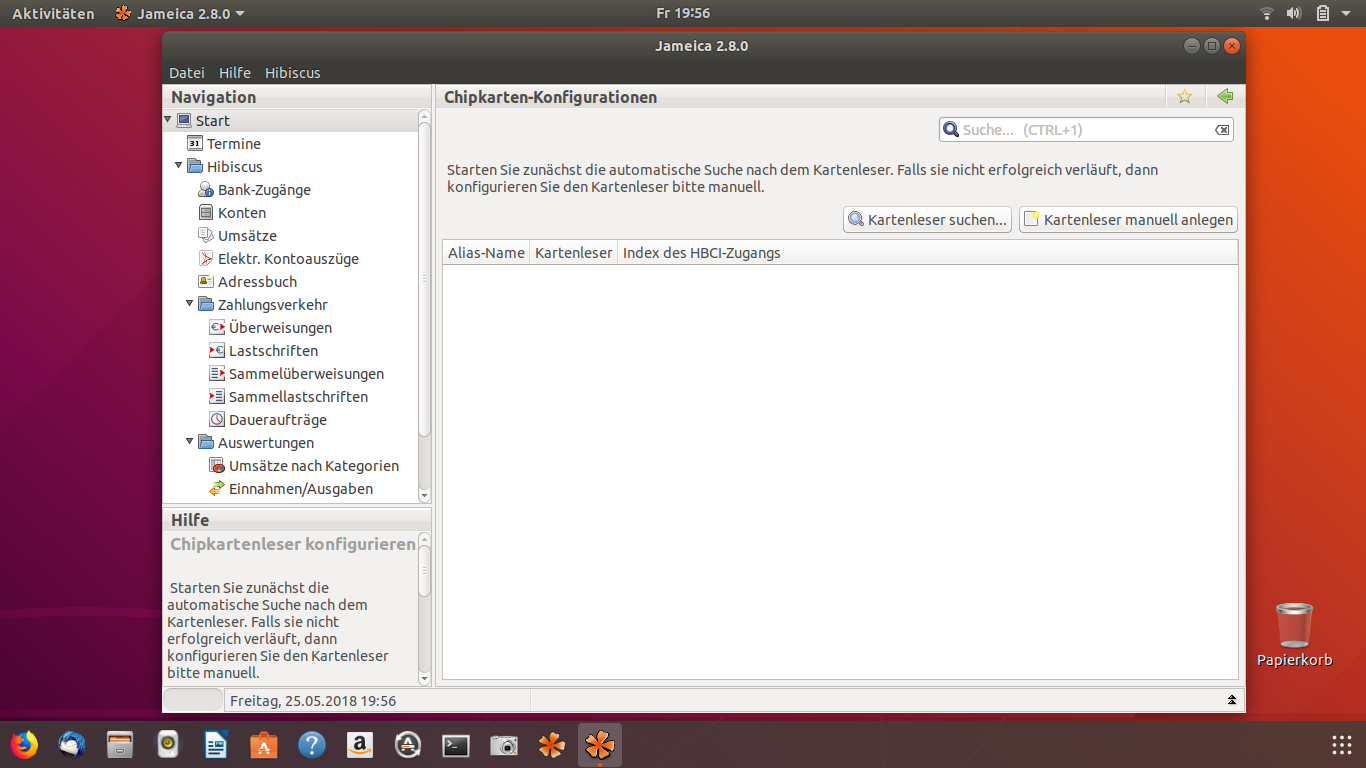Clear the search field with the X icon
Image resolution: width=1366 pixels, height=768 pixels.
[x=1222, y=130]
